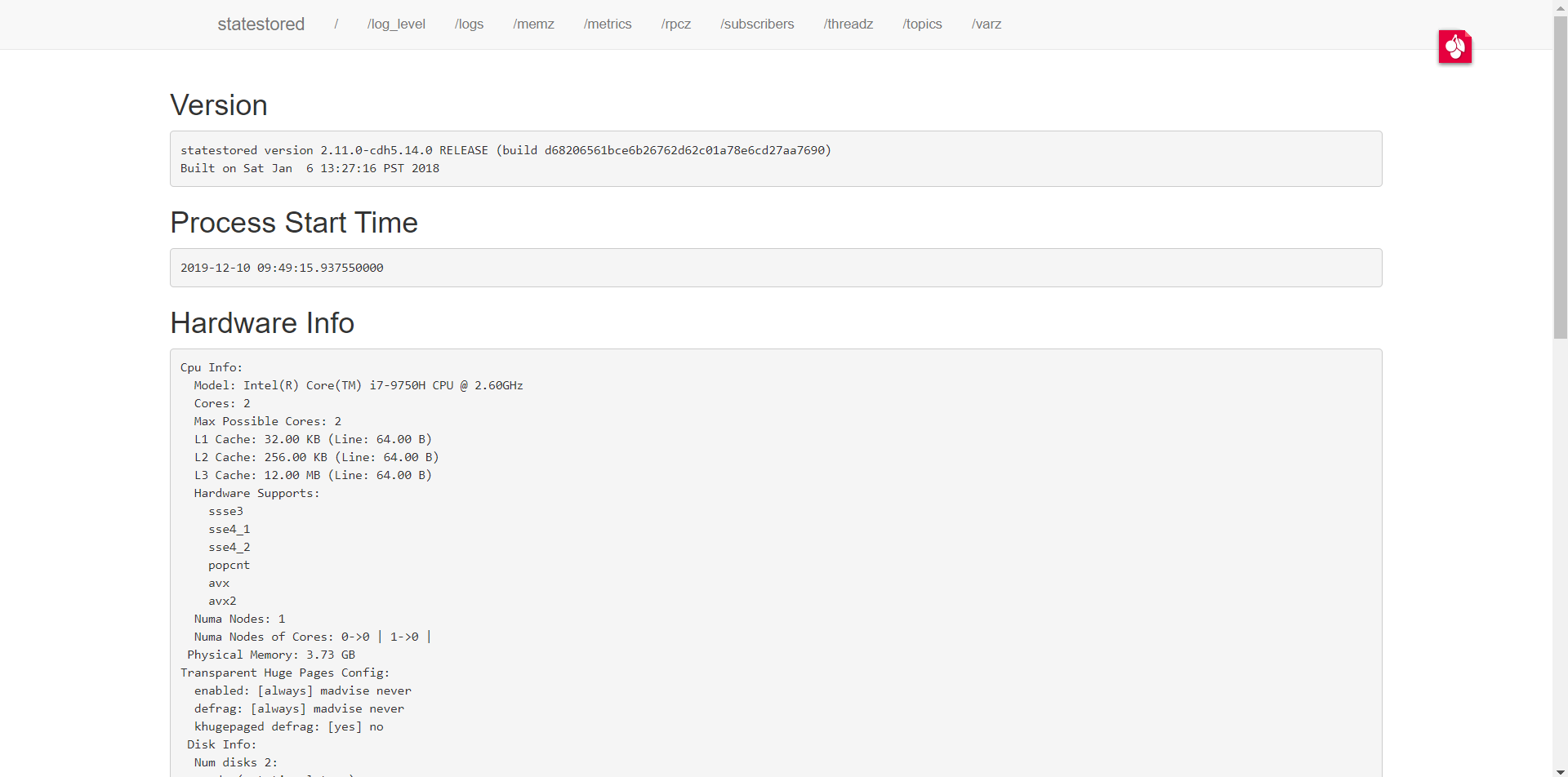This screenshot has height=777, width=1568.
Task: Click the L1 Cache 32.00 KB line
Action: [x=313, y=439]
